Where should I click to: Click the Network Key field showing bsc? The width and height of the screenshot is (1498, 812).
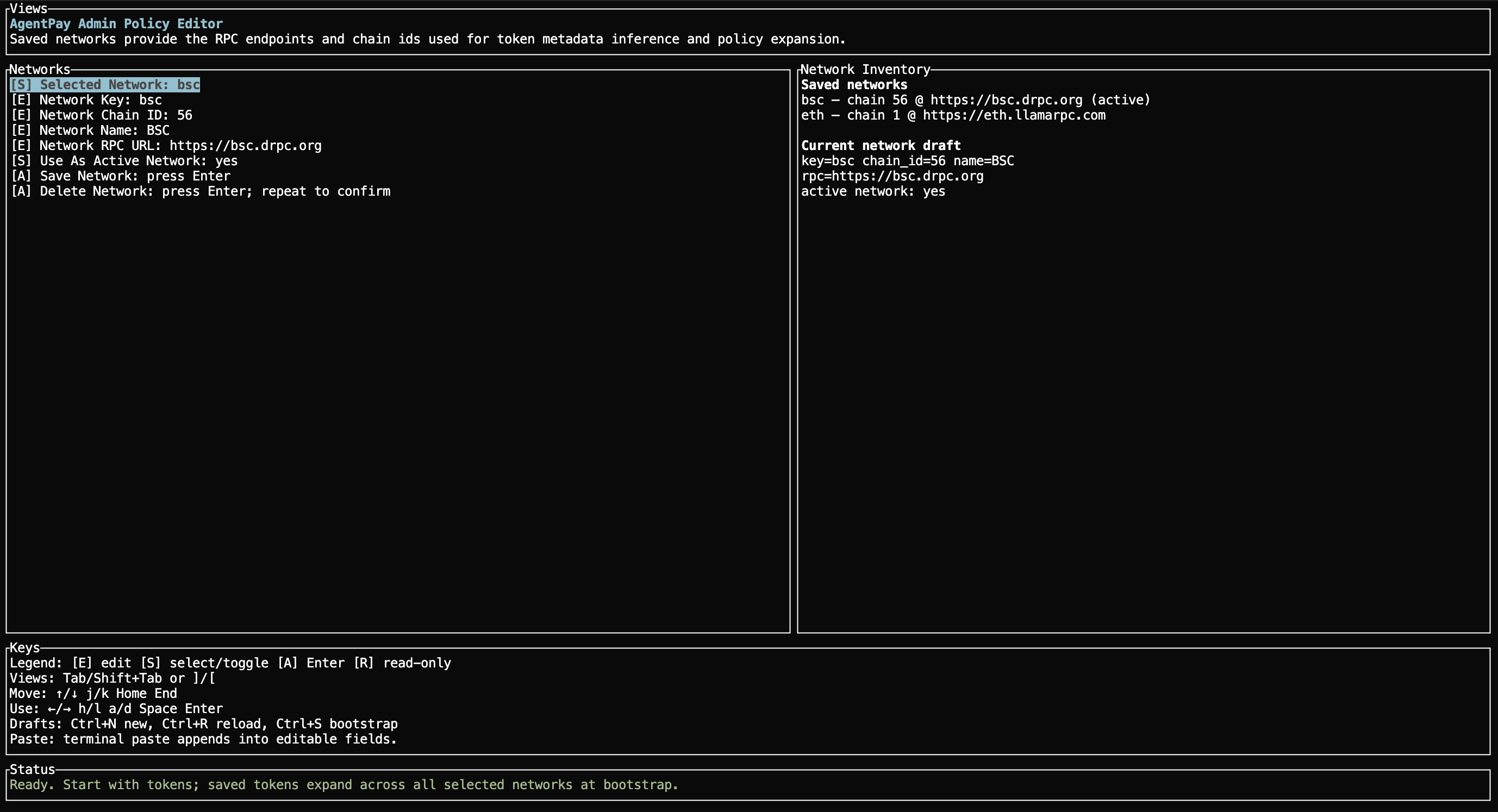click(86, 99)
